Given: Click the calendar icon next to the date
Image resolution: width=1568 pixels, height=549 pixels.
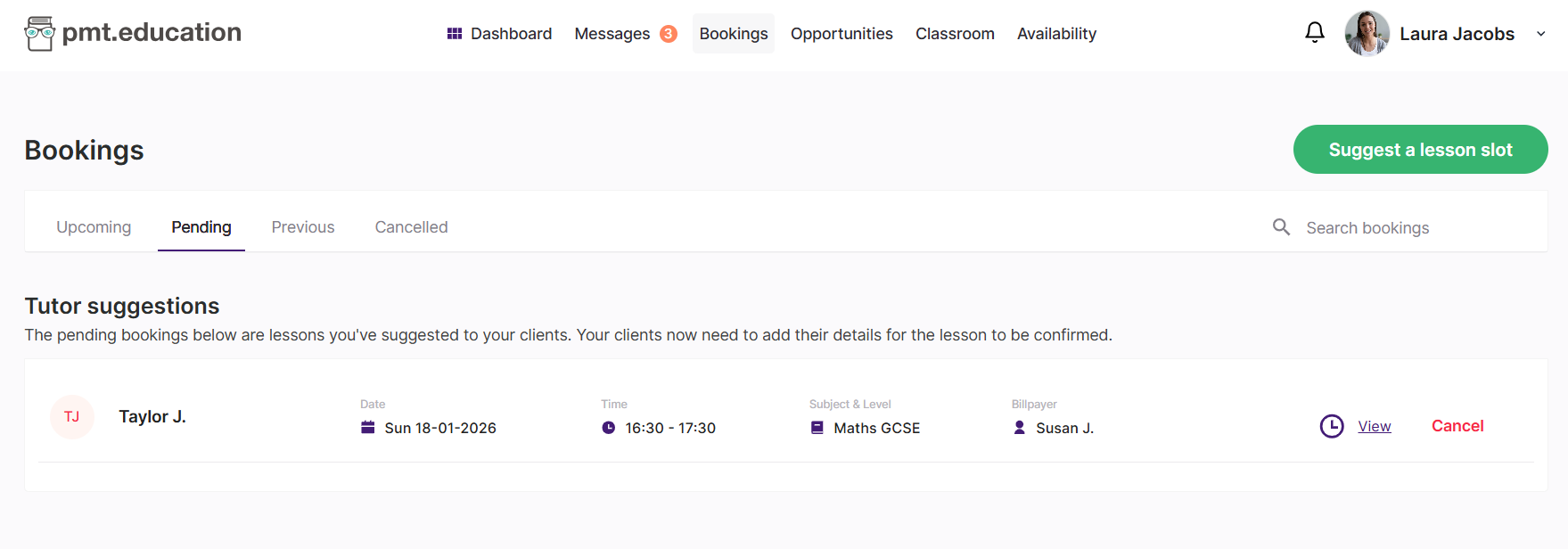Looking at the screenshot, I should pos(368,428).
